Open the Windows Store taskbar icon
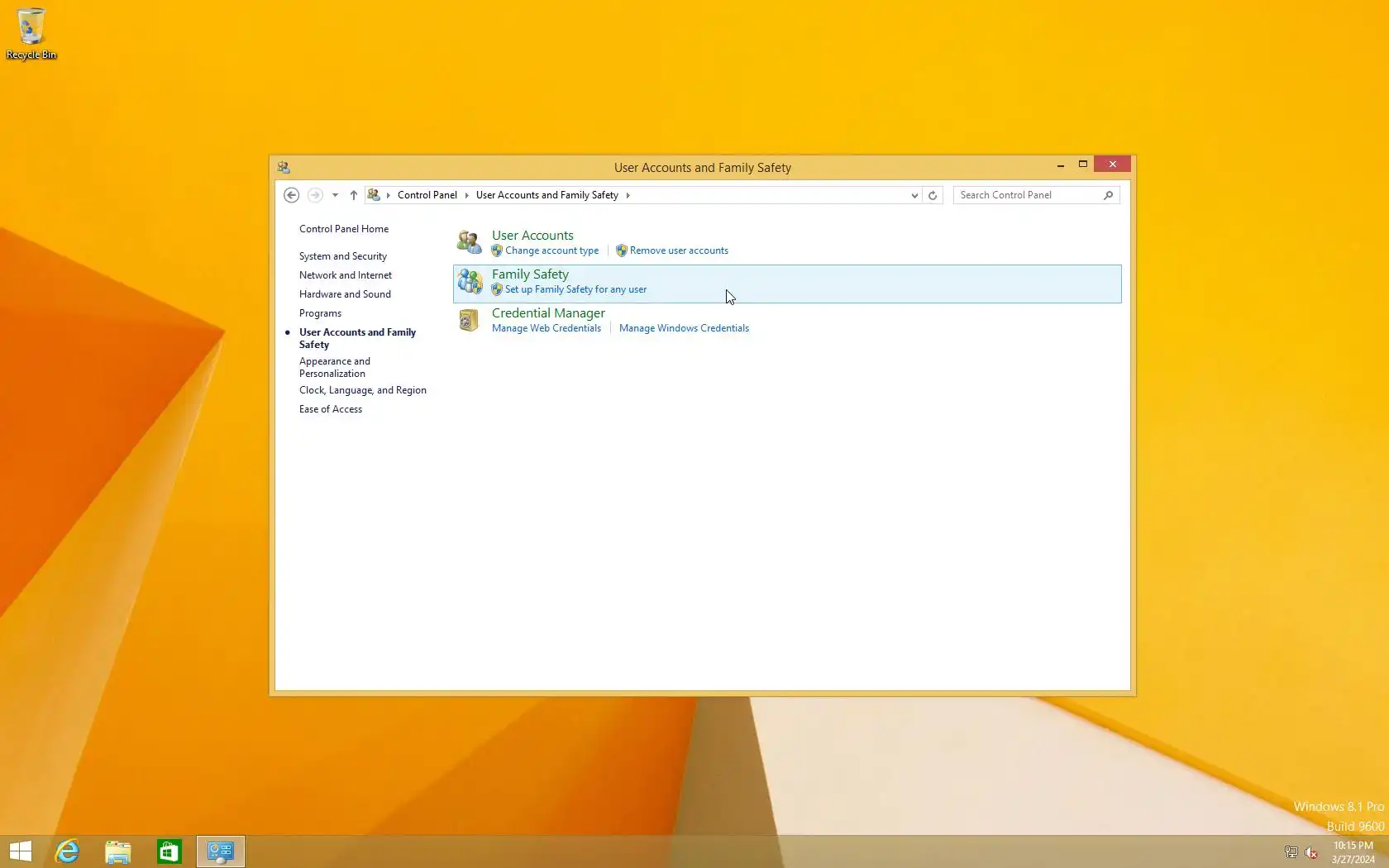Image resolution: width=1389 pixels, height=868 pixels. [x=169, y=851]
